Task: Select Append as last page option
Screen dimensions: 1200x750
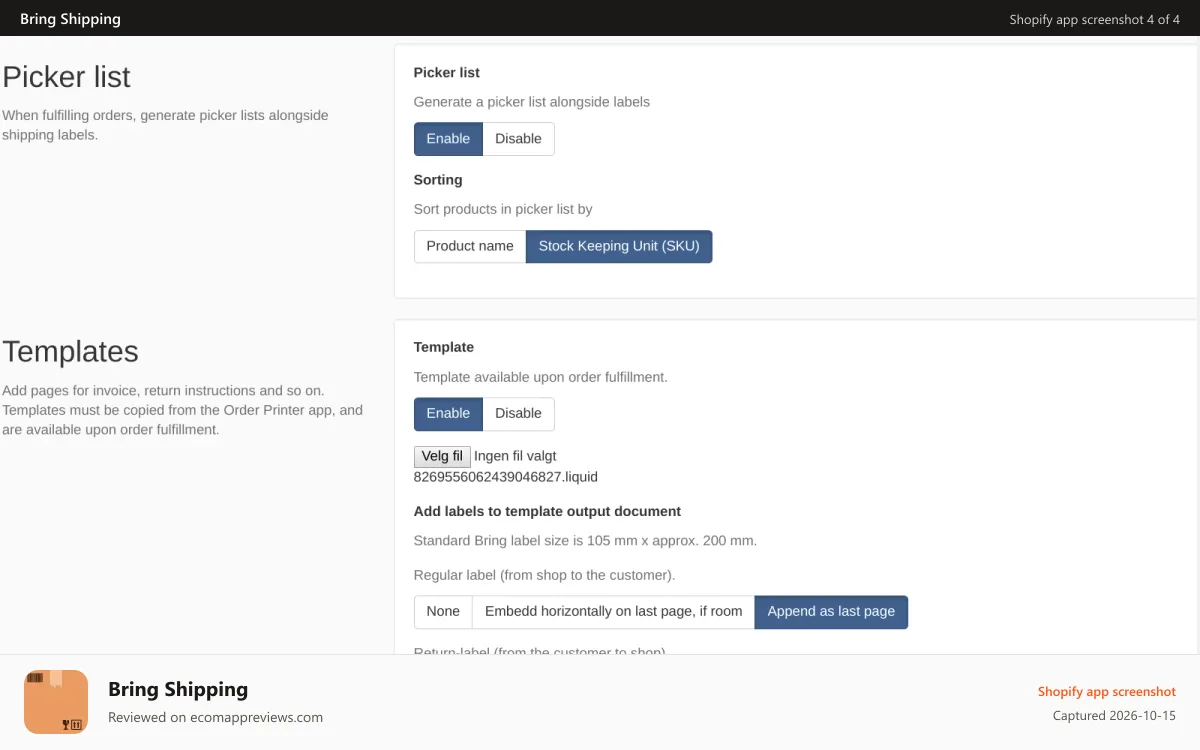Action: pos(831,612)
